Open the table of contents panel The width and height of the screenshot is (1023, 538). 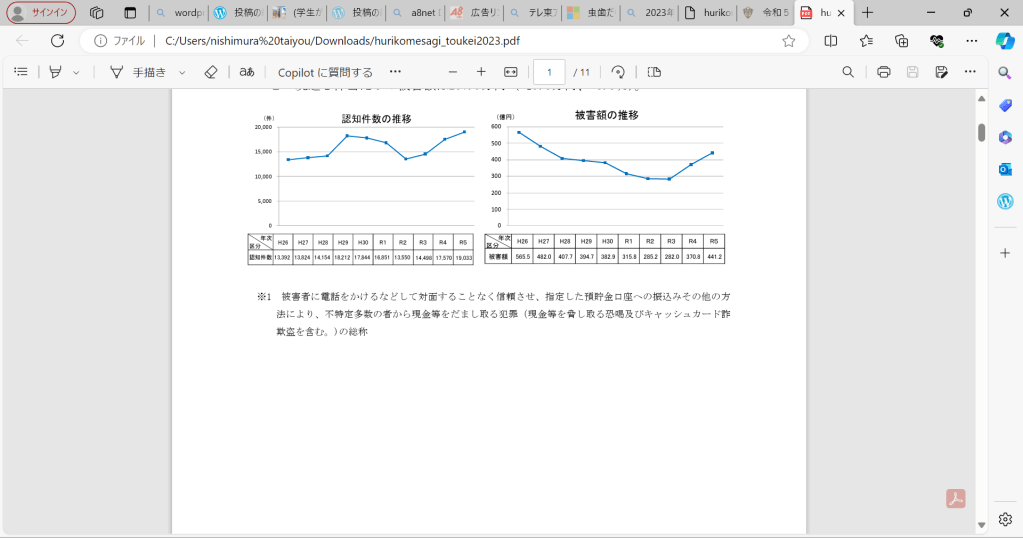point(21,72)
